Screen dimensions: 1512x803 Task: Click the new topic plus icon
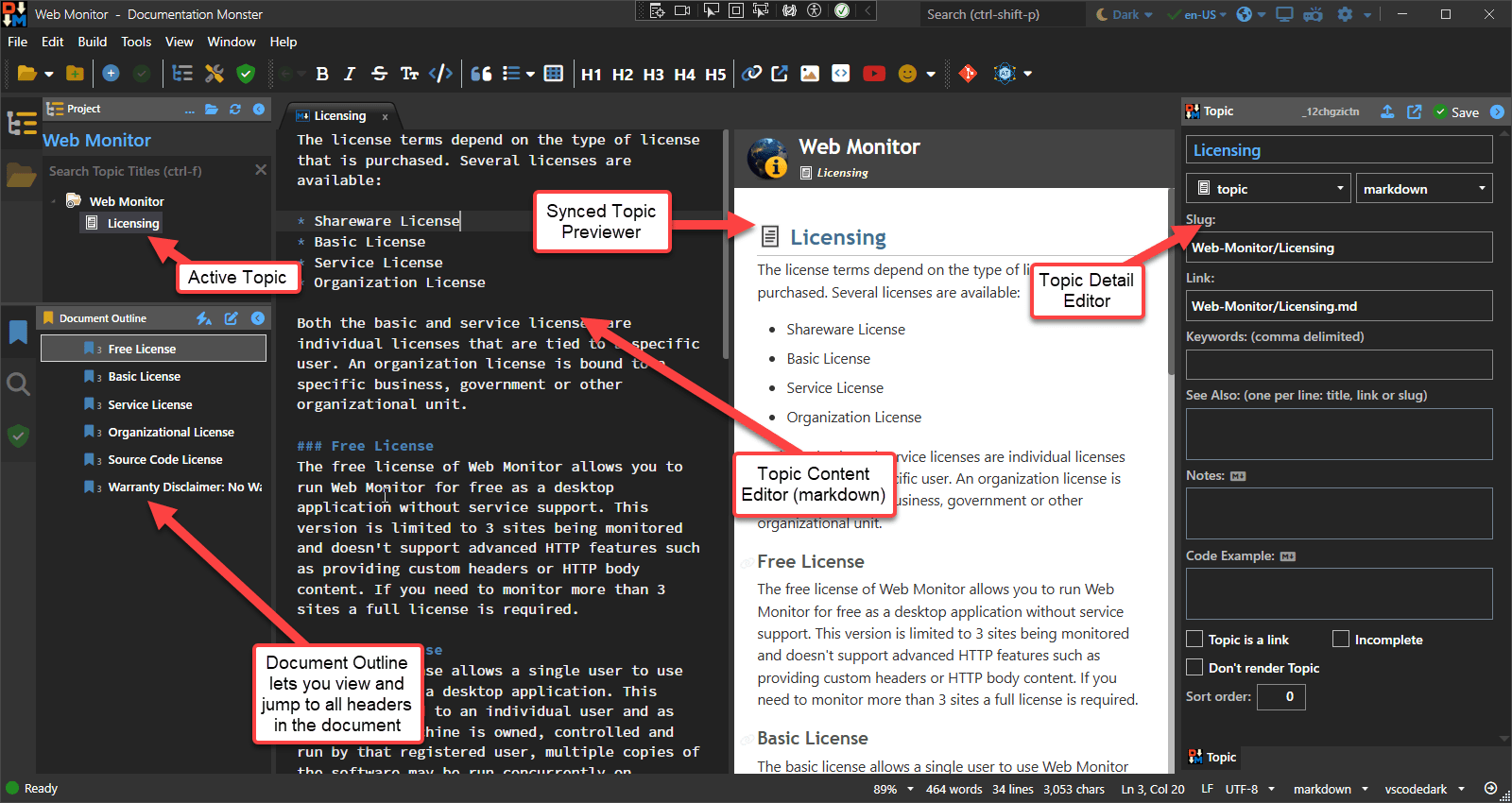click(111, 74)
